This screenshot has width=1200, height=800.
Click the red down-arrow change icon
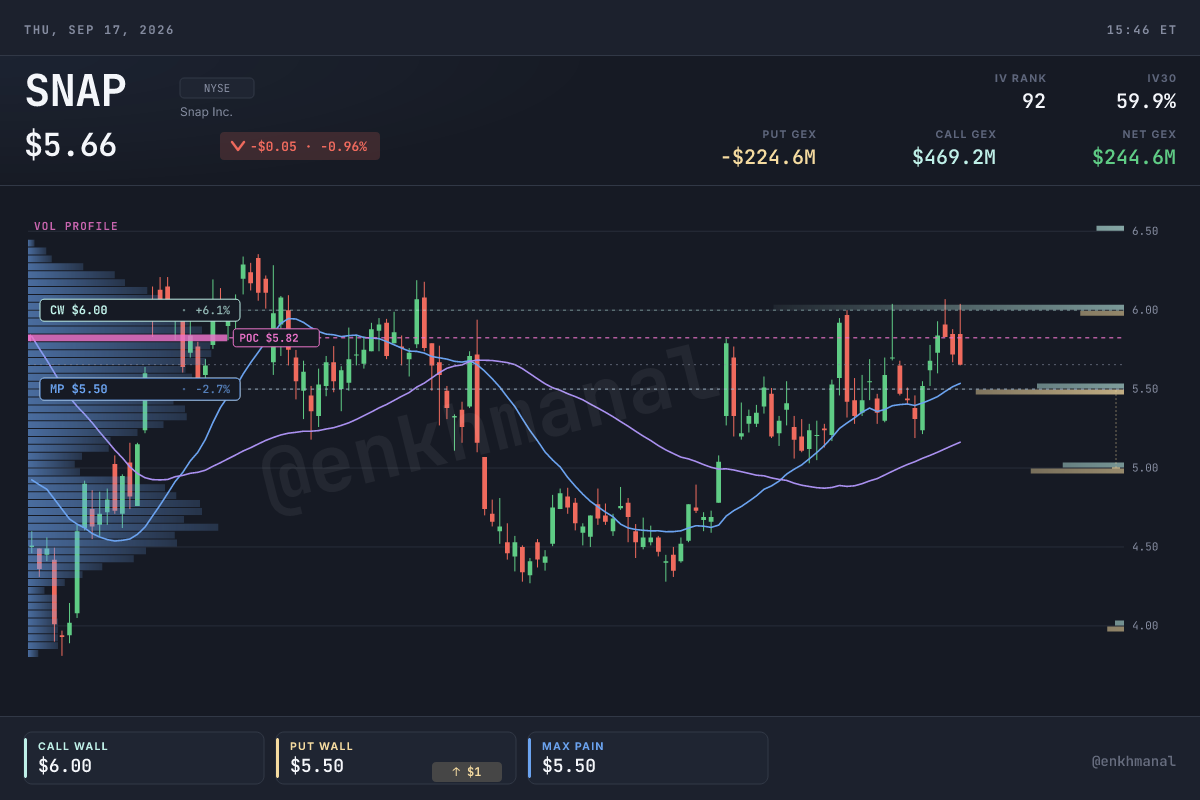tap(237, 146)
